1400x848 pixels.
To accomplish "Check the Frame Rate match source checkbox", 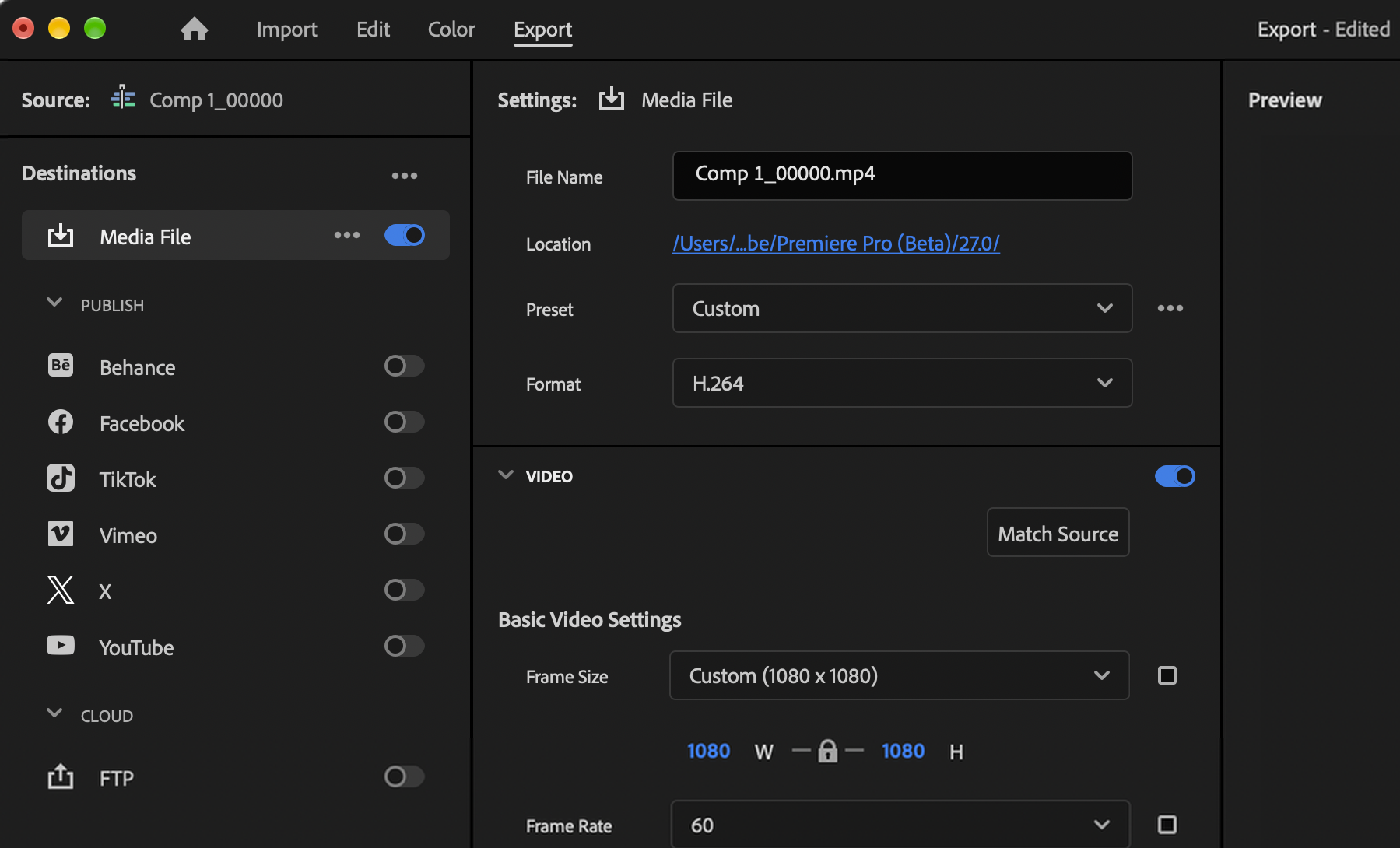I will point(1167,825).
